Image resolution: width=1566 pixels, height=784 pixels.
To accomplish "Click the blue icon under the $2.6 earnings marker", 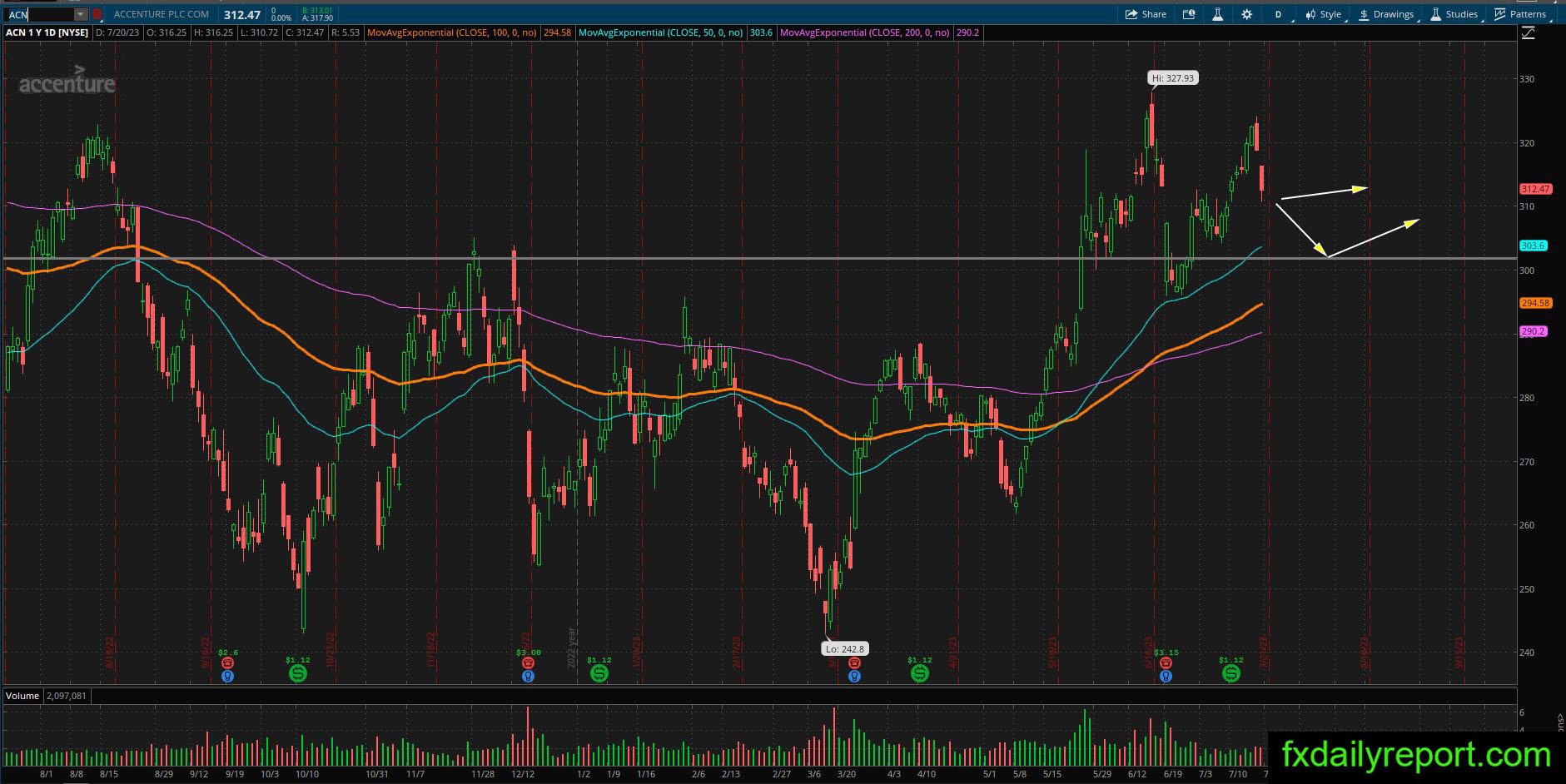I will pyautogui.click(x=227, y=677).
